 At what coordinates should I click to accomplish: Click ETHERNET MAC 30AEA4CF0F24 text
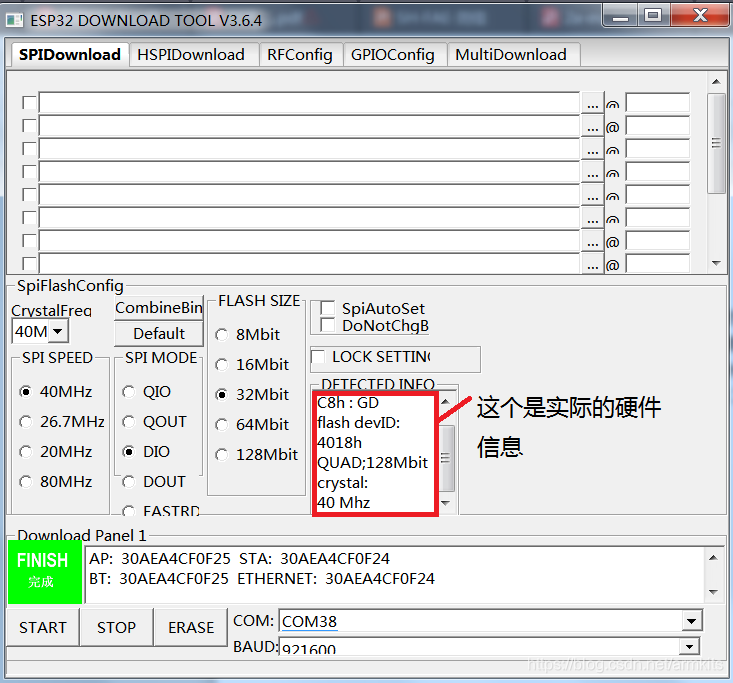[380, 579]
